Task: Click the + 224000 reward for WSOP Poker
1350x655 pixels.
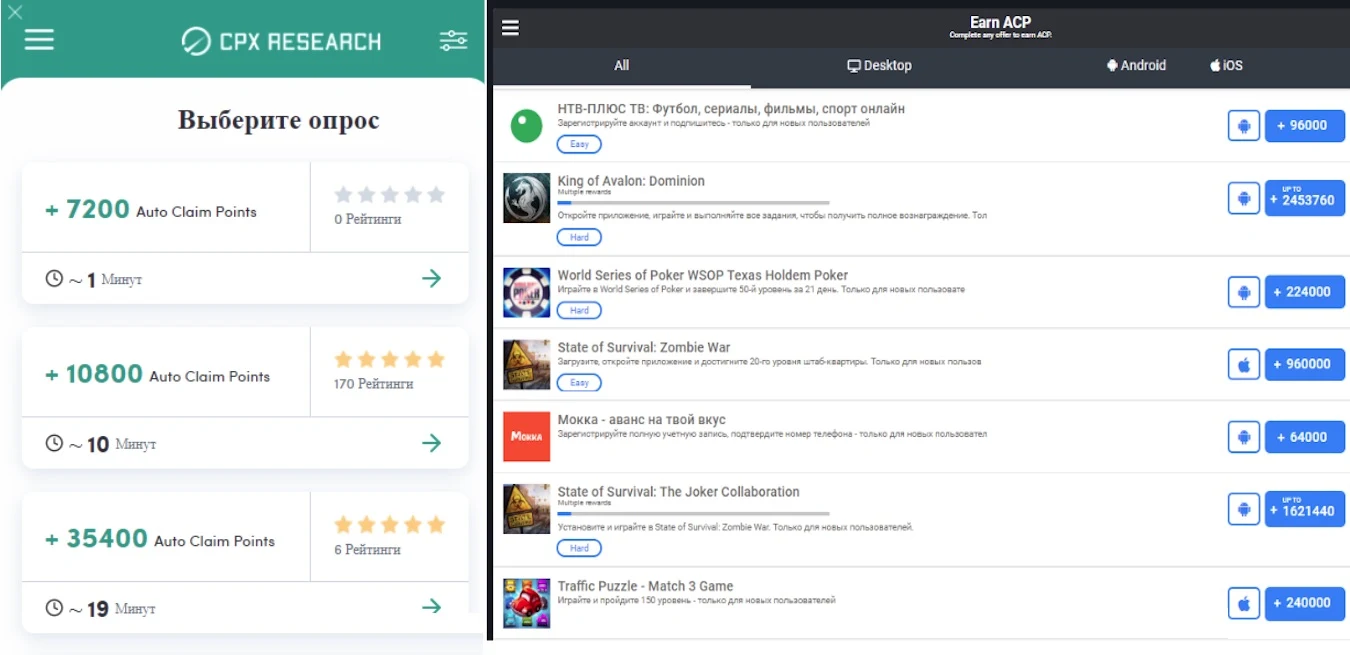Action: 1305,292
